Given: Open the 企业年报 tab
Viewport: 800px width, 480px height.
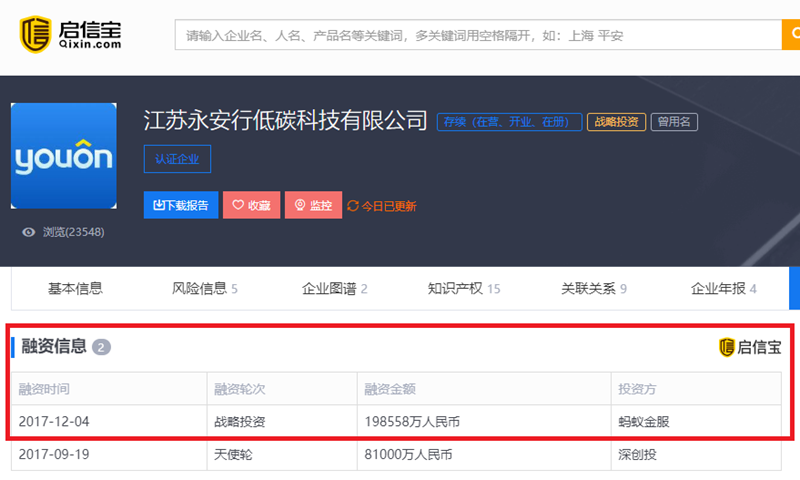Looking at the screenshot, I should pos(723,289).
